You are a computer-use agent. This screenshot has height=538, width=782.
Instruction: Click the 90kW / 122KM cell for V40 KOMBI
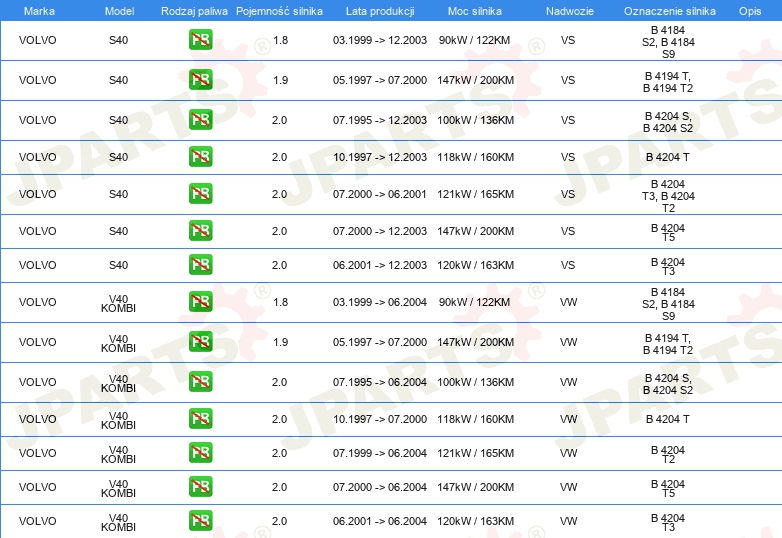474,302
